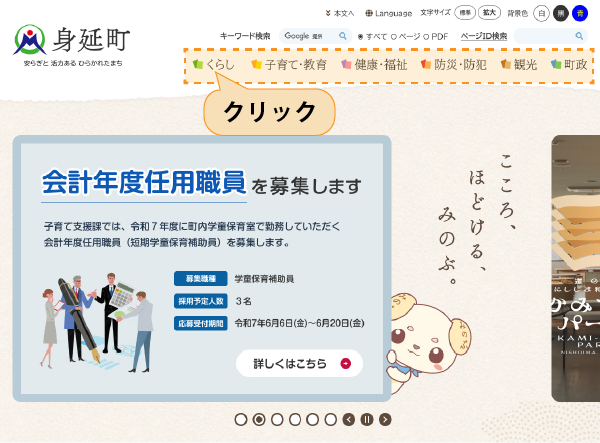Click the keyword search magnifier icon

(x=343, y=36)
